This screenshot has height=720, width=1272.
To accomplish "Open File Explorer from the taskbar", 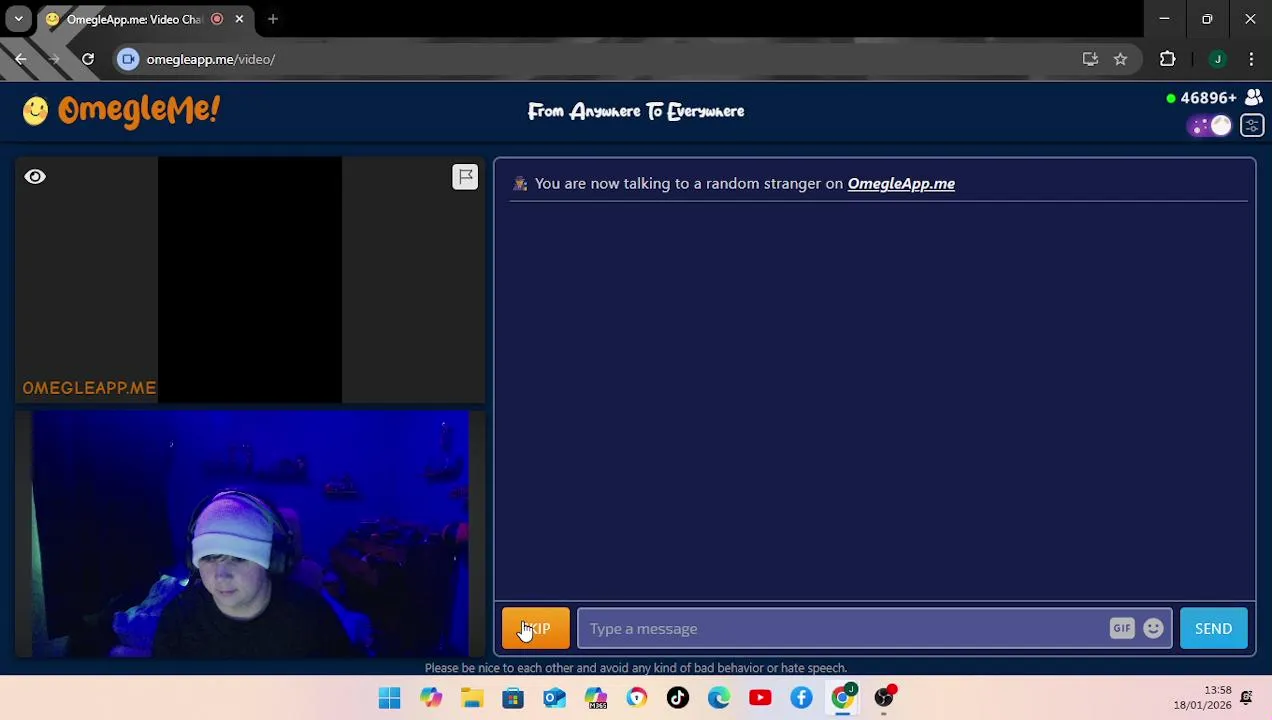I will (472, 697).
